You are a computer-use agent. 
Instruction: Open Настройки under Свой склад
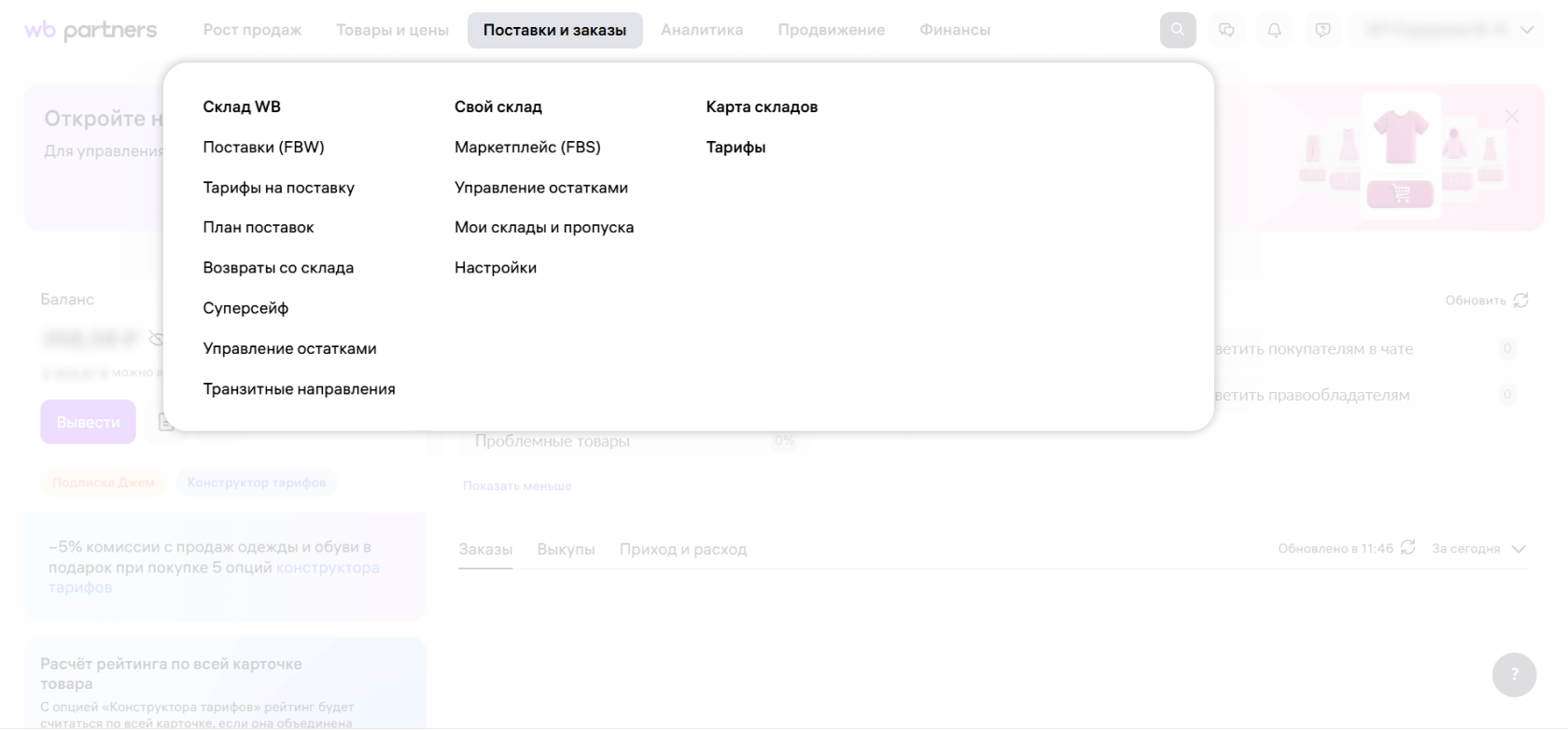click(x=496, y=268)
